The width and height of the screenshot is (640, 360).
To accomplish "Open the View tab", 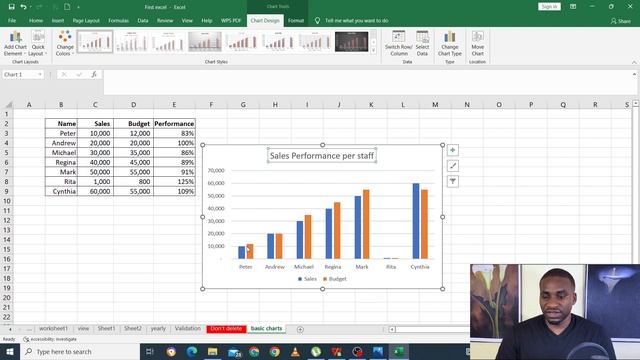I will click(x=187, y=20).
